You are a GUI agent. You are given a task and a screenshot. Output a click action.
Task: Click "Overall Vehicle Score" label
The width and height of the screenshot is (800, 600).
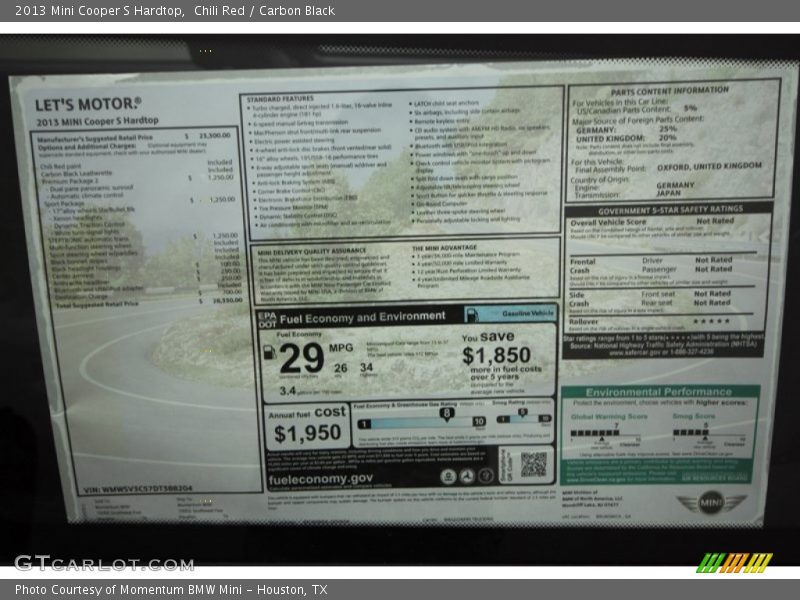tap(608, 222)
